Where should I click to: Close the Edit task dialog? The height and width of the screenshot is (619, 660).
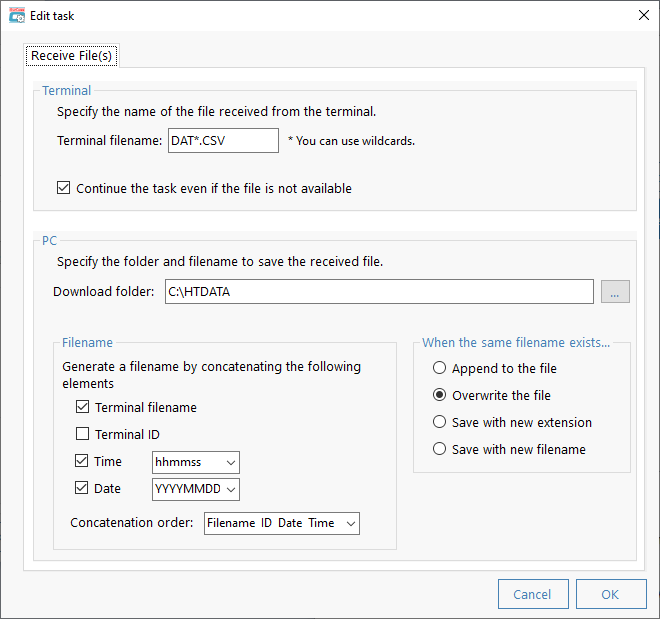[644, 15]
